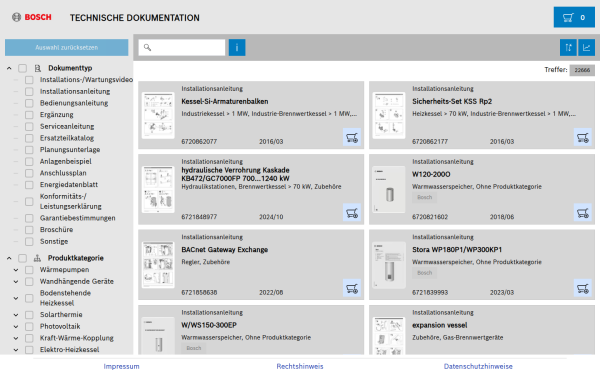Select the Anschlussplan filter label

click(63, 173)
